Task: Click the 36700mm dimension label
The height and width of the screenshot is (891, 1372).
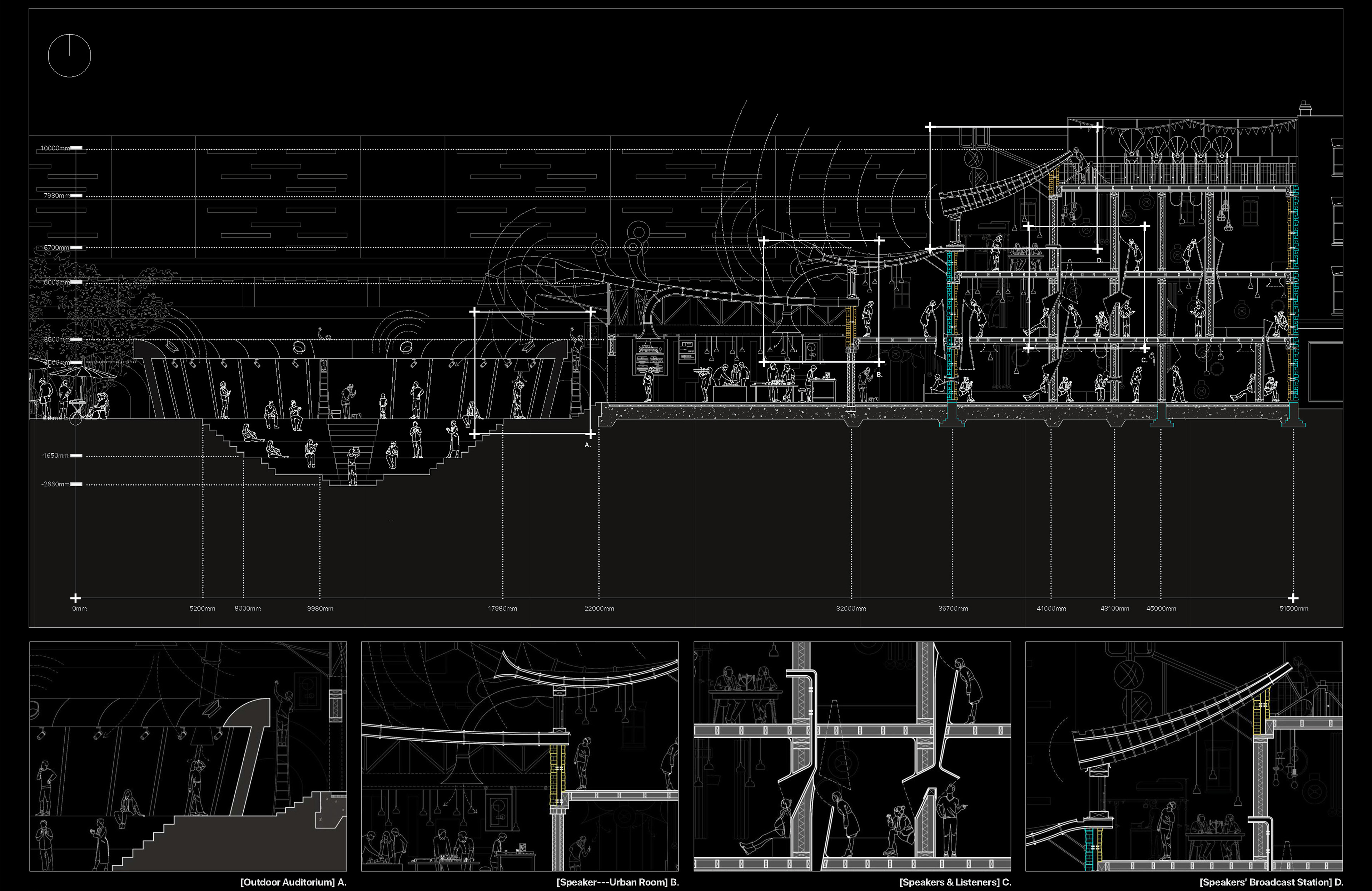Action: (x=953, y=609)
